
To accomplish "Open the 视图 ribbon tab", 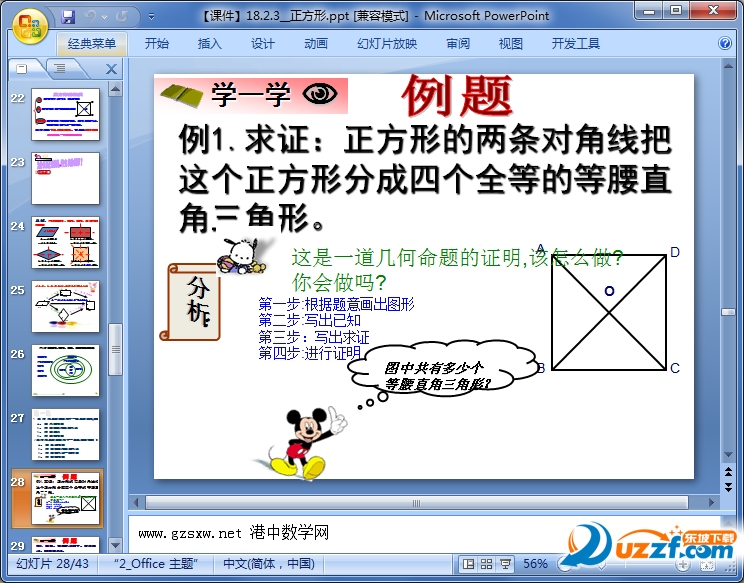I will click(511, 44).
